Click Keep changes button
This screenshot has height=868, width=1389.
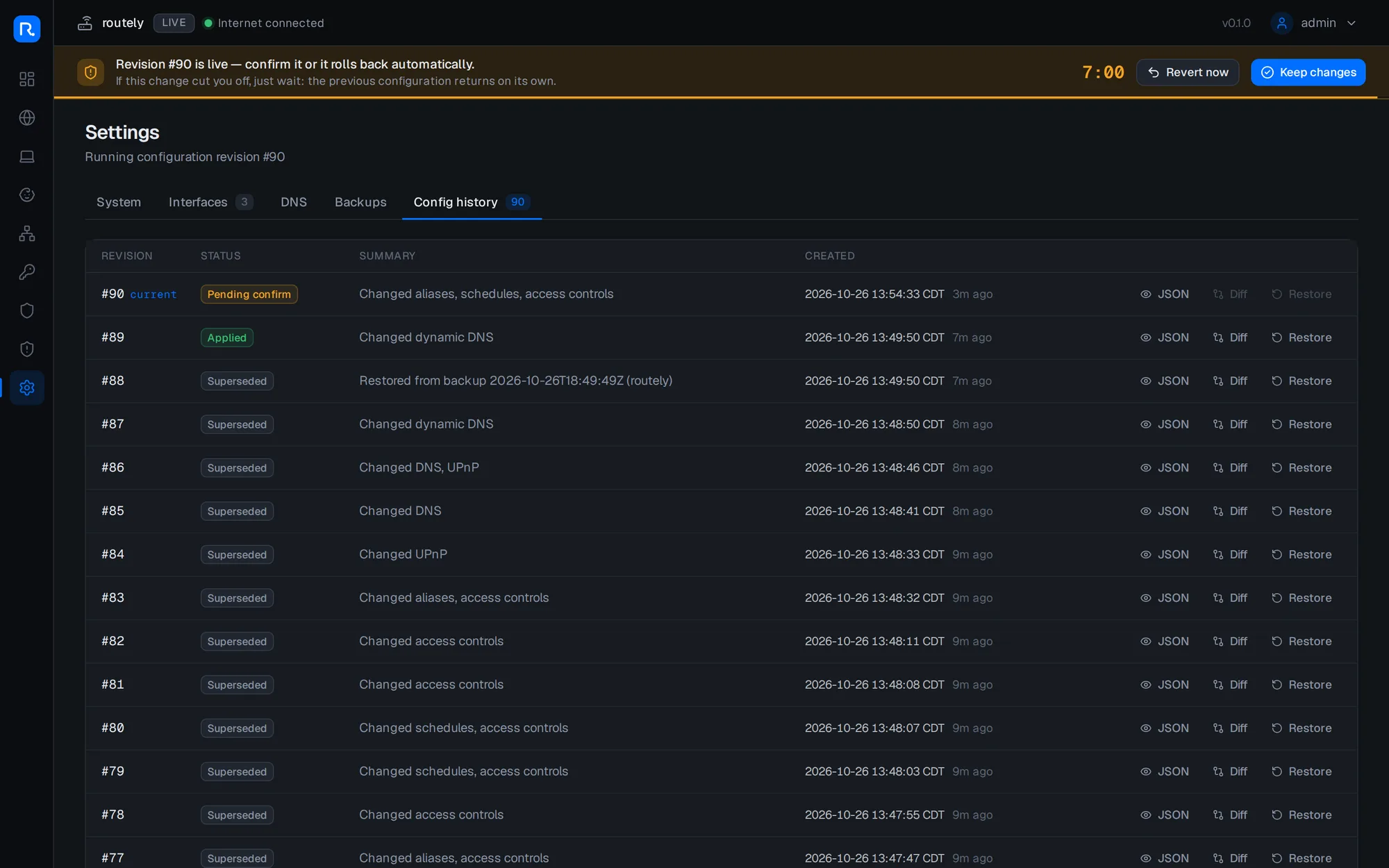[x=1308, y=72]
